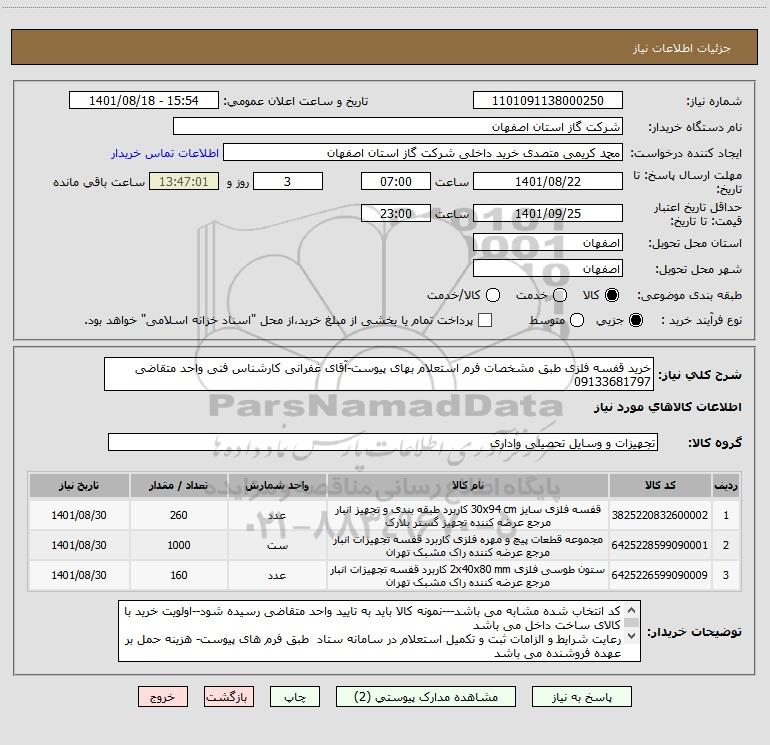Select the متوسط purchase type radio
770x745 pixels.
point(577,320)
